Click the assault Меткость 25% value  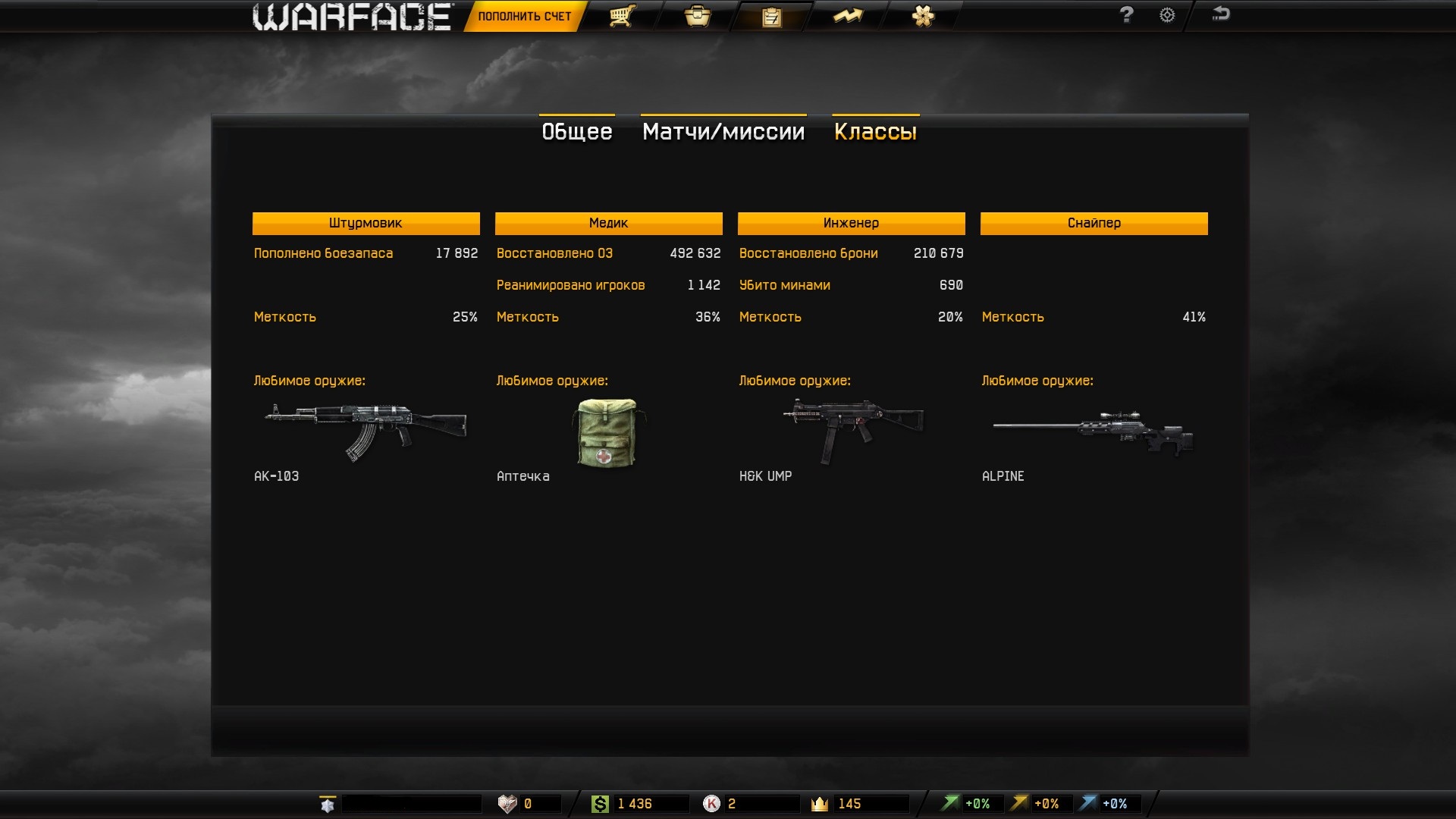coord(465,317)
